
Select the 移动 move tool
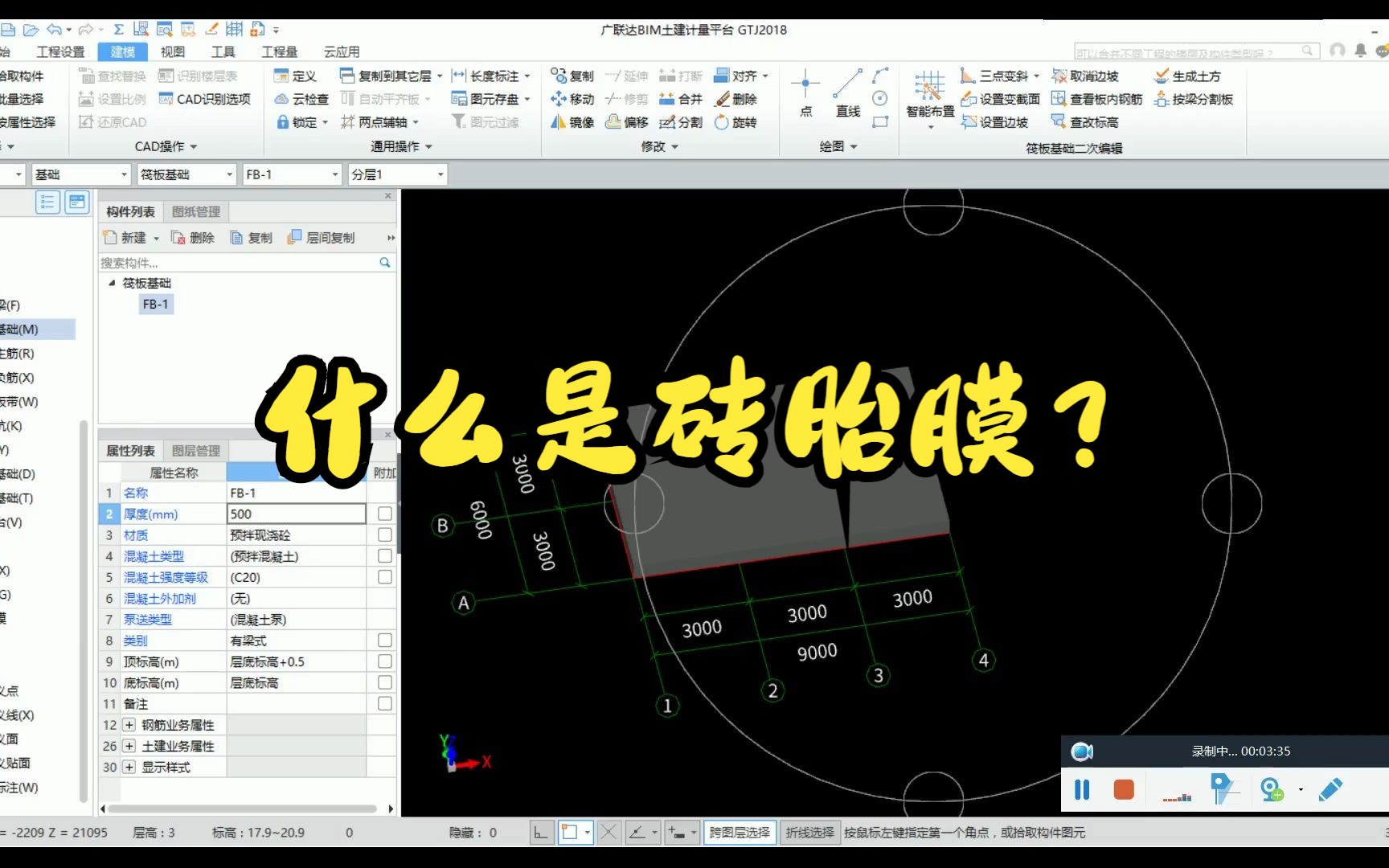tap(572, 99)
